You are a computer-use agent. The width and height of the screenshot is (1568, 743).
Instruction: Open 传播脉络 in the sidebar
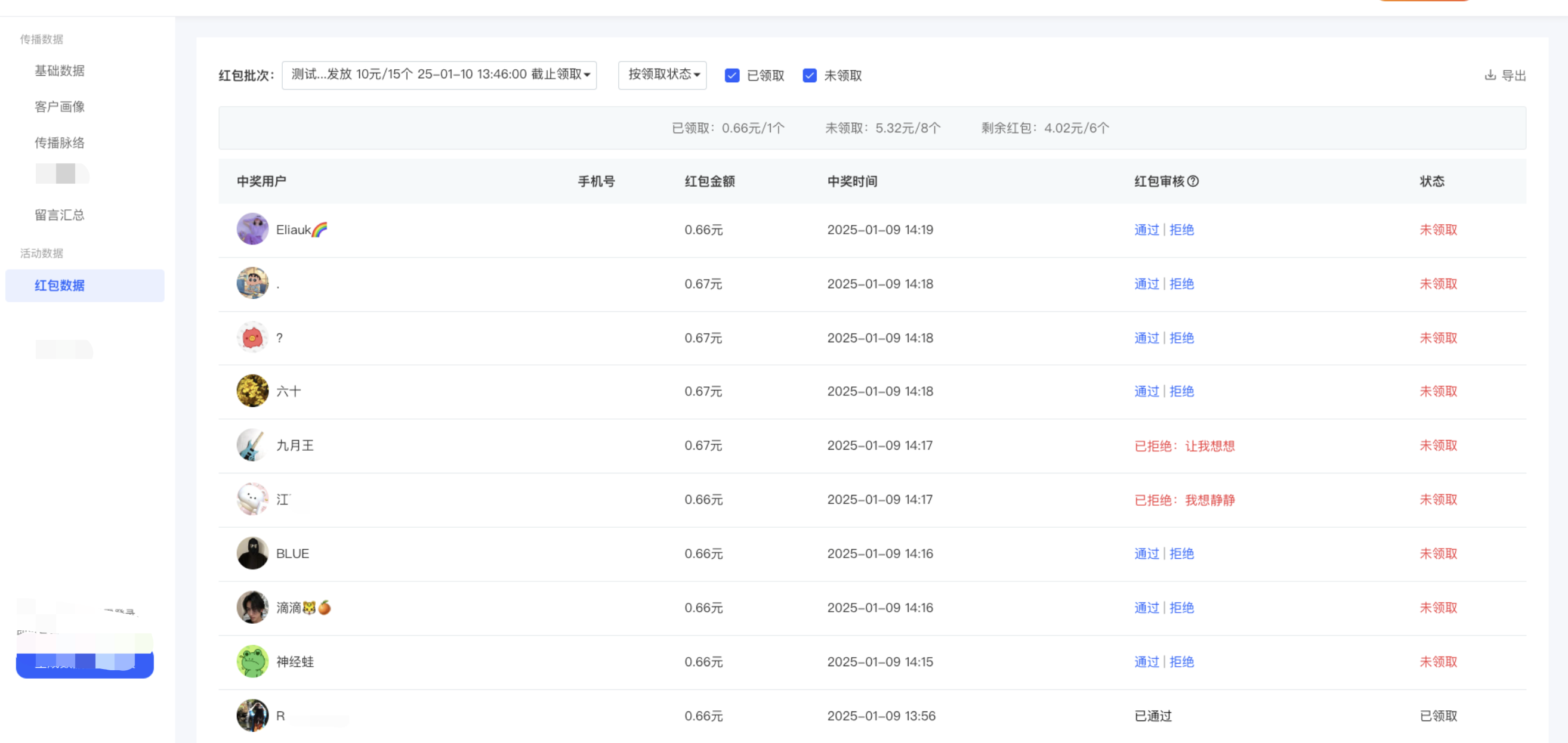pyautogui.click(x=60, y=143)
